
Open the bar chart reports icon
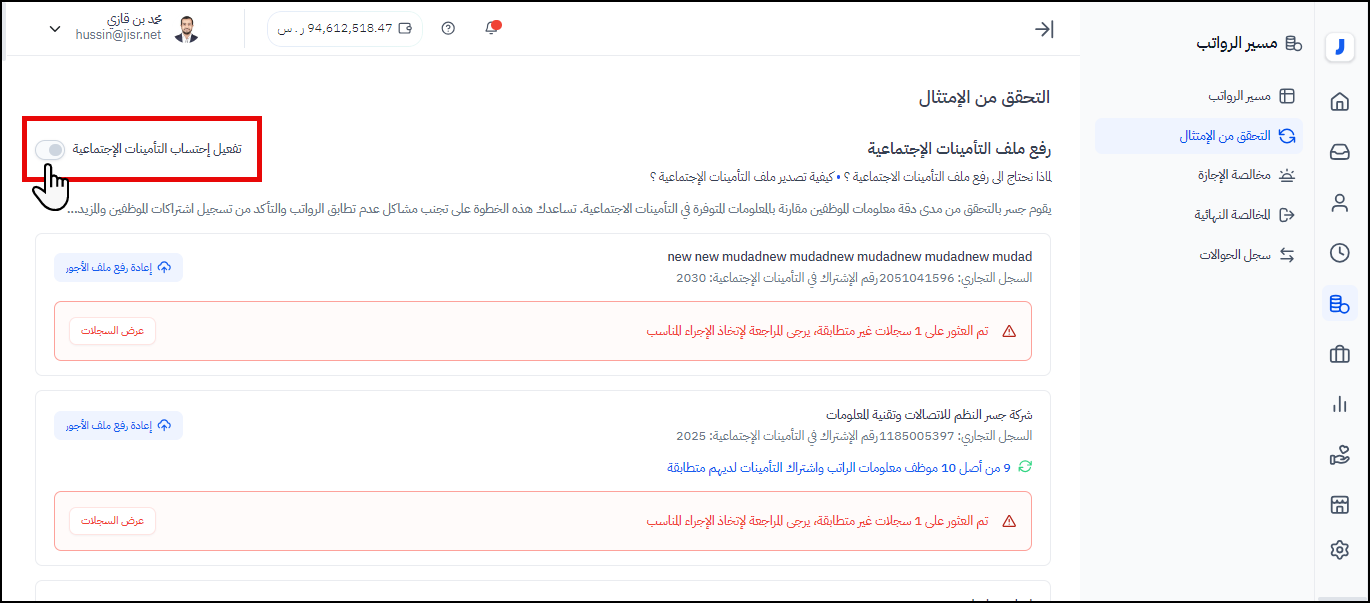pos(1339,404)
